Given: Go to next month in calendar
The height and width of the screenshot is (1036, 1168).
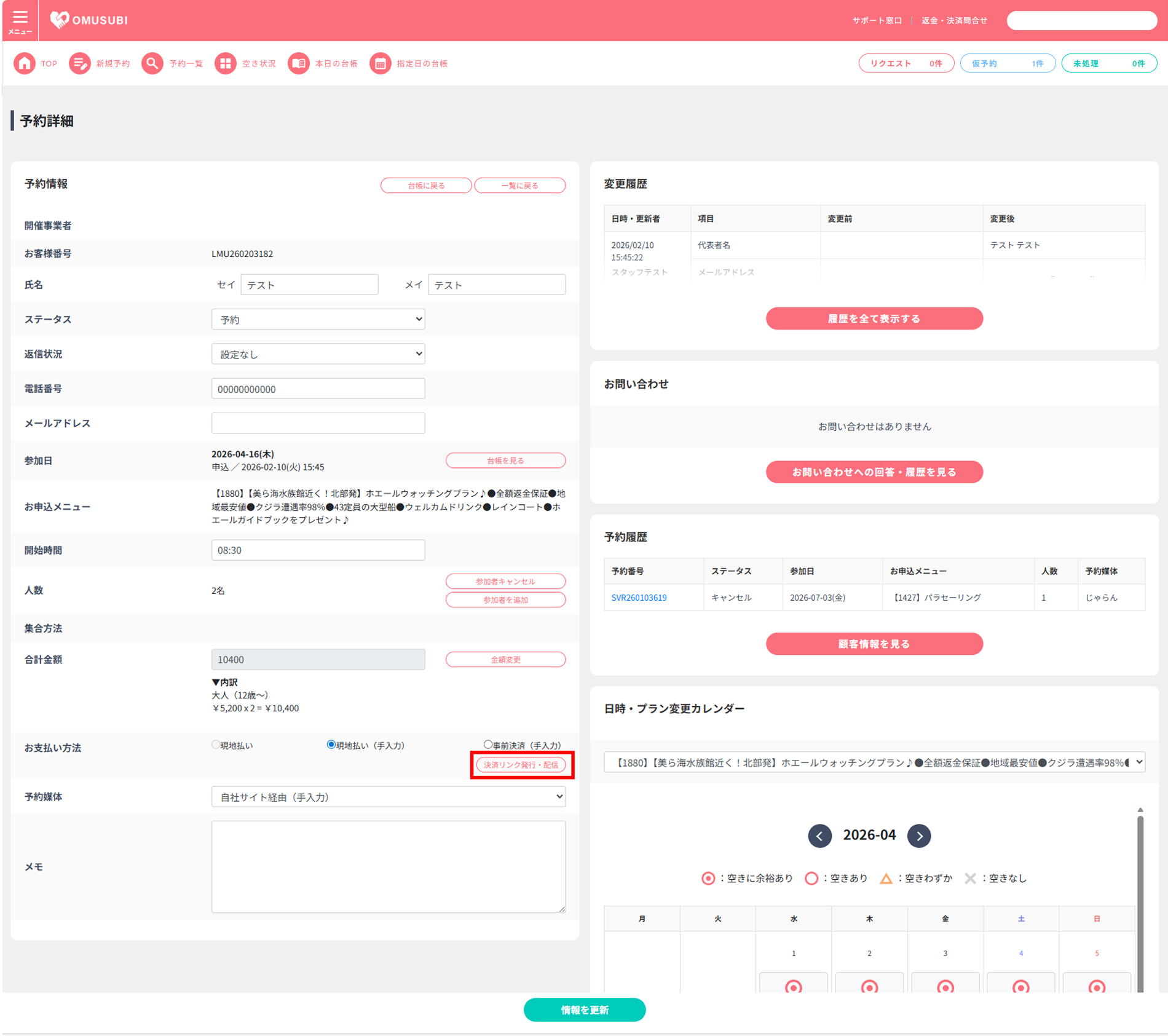Looking at the screenshot, I should tap(919, 836).
